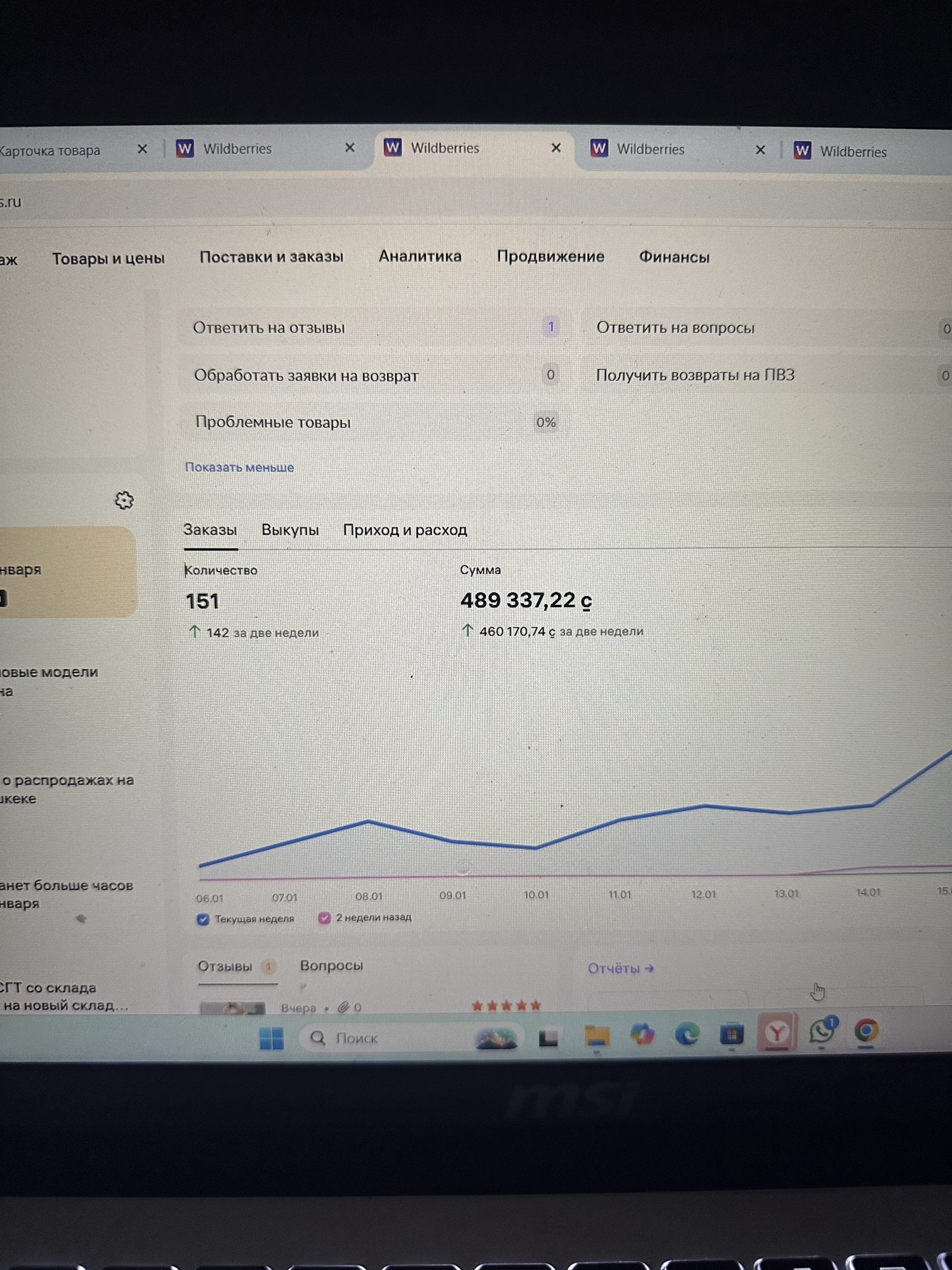Switch to the Выкупы tab
Viewport: 952px width, 1270px height.
point(290,529)
